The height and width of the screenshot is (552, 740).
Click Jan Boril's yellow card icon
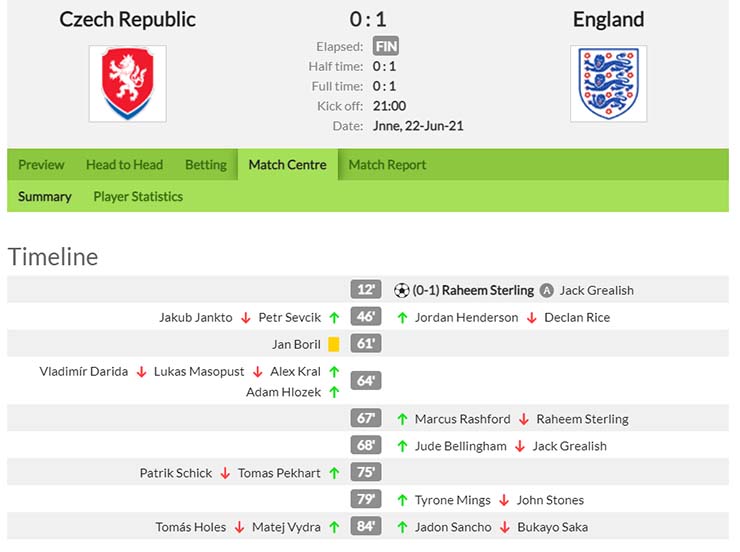(x=334, y=344)
